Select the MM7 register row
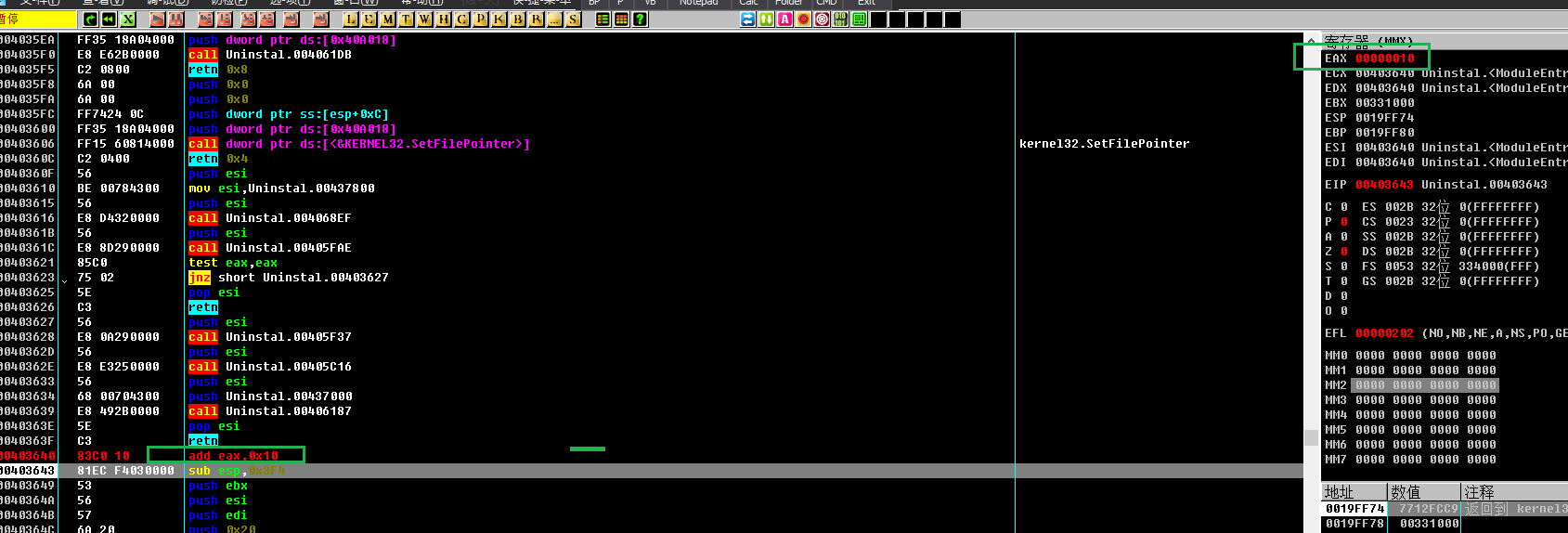Screen dimensions: 1568x533 (x=1410, y=460)
